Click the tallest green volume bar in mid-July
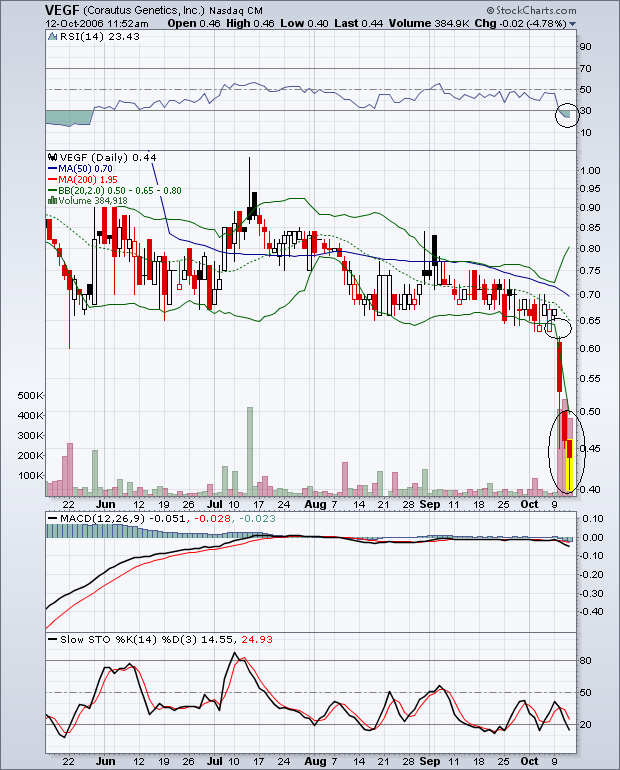This screenshot has width=620, height=770. click(249, 451)
